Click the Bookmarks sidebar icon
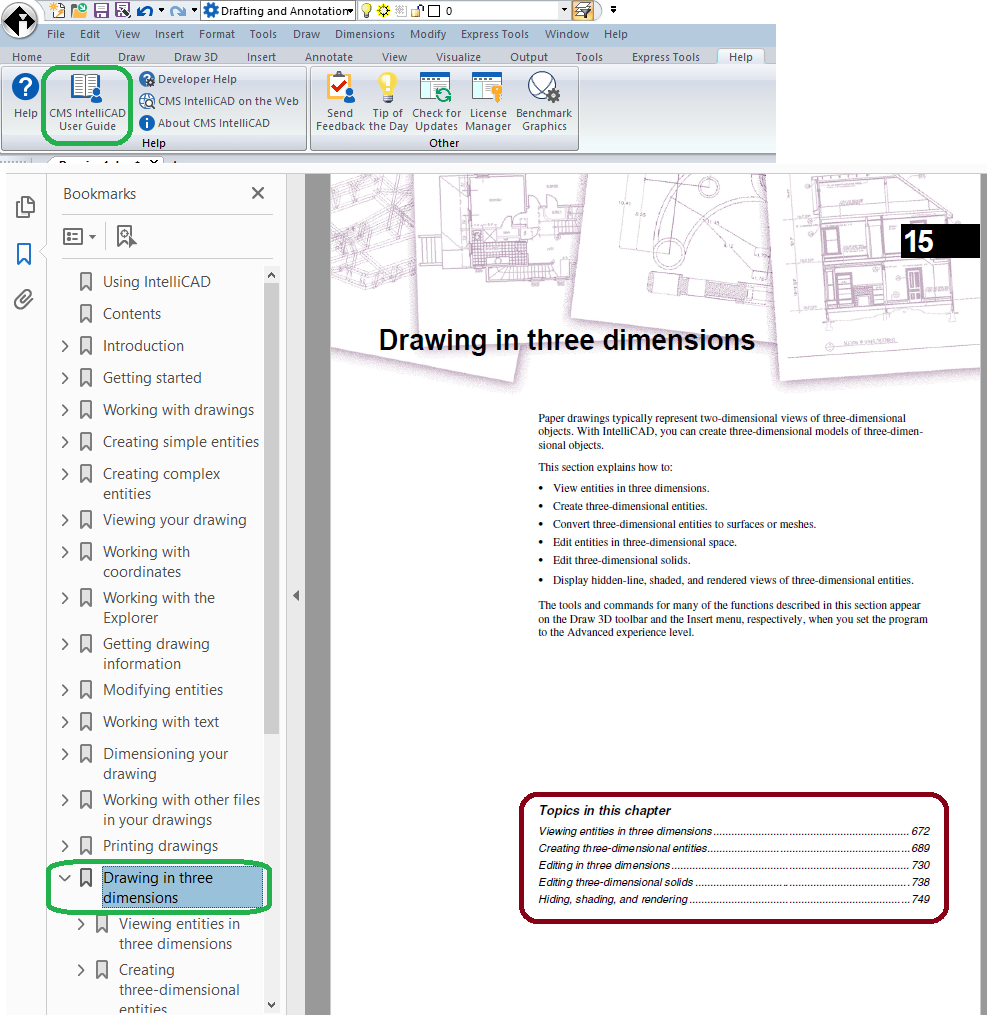992x1022 pixels. [x=24, y=254]
